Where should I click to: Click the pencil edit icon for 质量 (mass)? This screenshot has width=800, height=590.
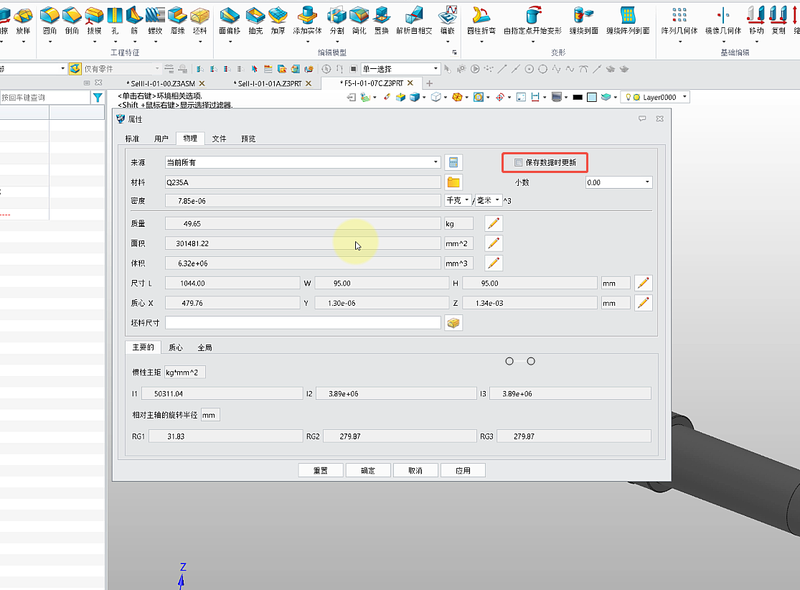click(x=493, y=223)
